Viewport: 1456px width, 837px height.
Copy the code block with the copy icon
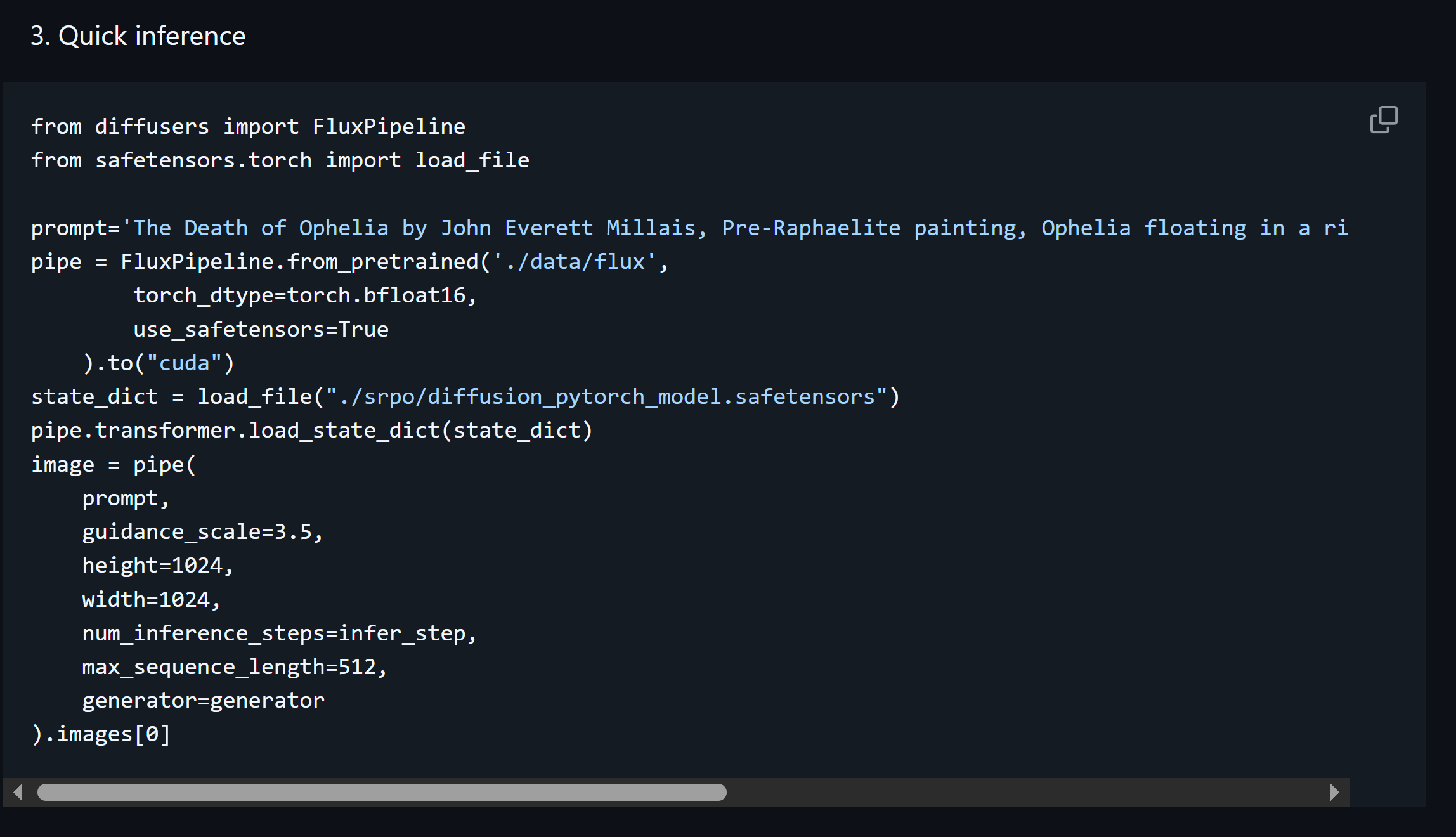[1384, 120]
